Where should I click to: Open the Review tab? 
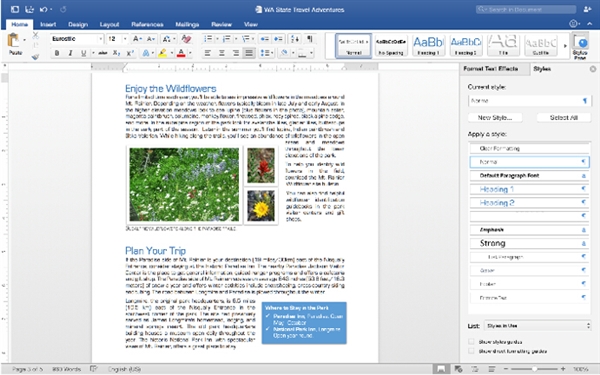[x=222, y=24]
